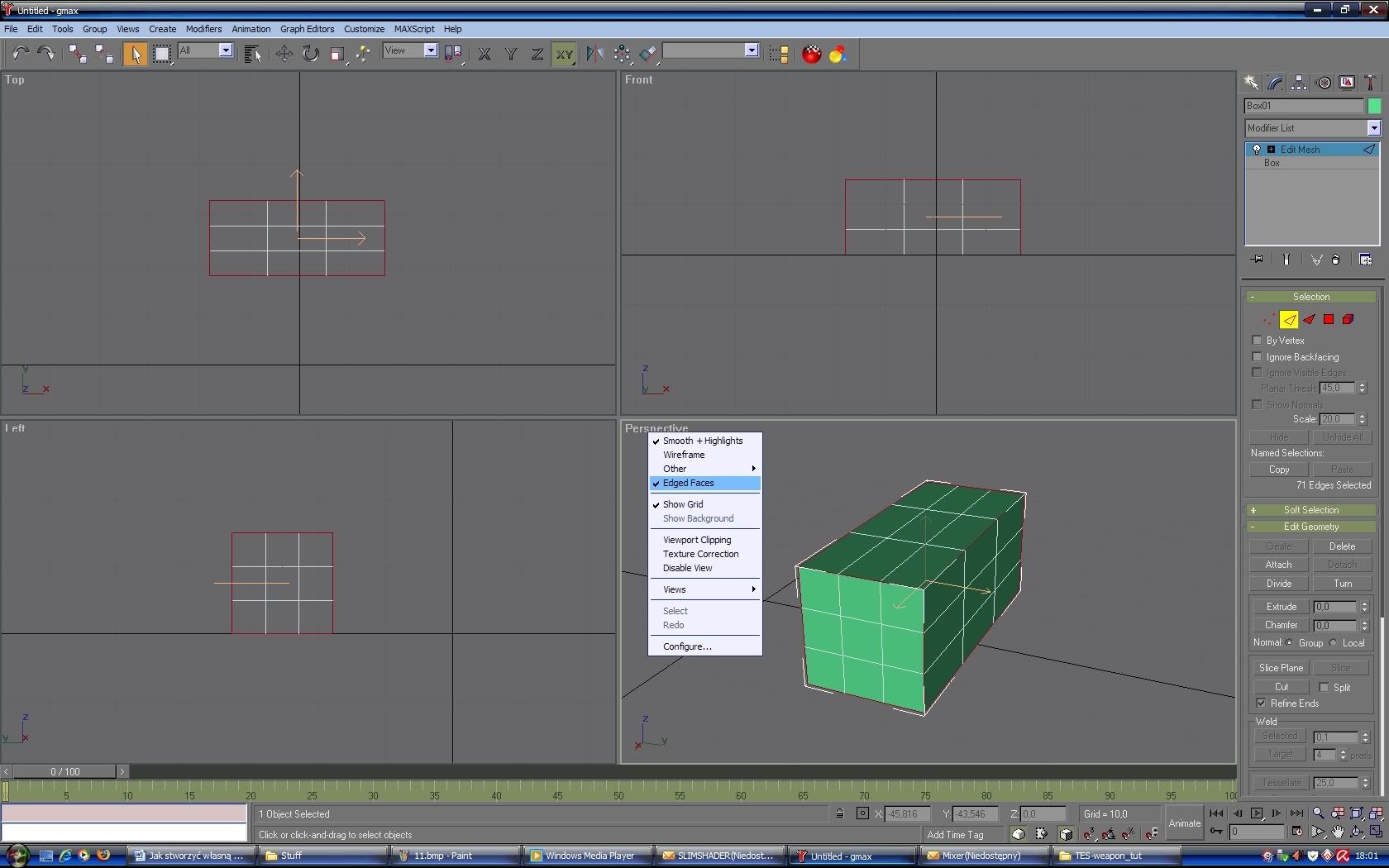Open the Modifiers menu

click(203, 29)
